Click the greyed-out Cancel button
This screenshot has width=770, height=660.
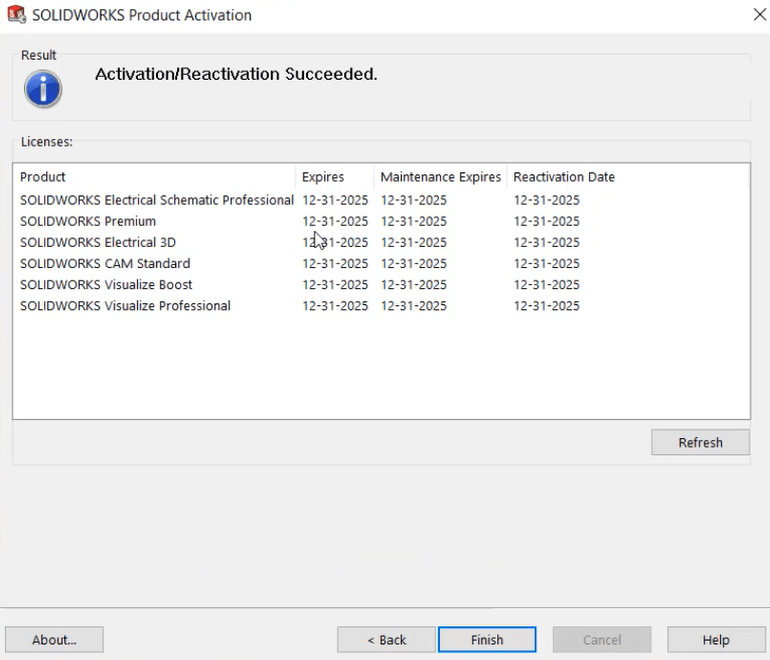click(x=602, y=640)
